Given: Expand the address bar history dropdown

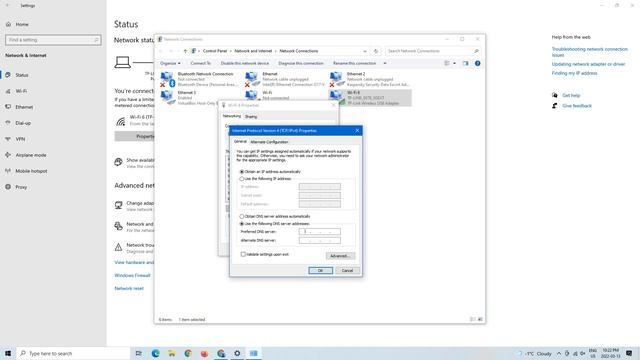Looking at the screenshot, I should pyautogui.click(x=364, y=51).
